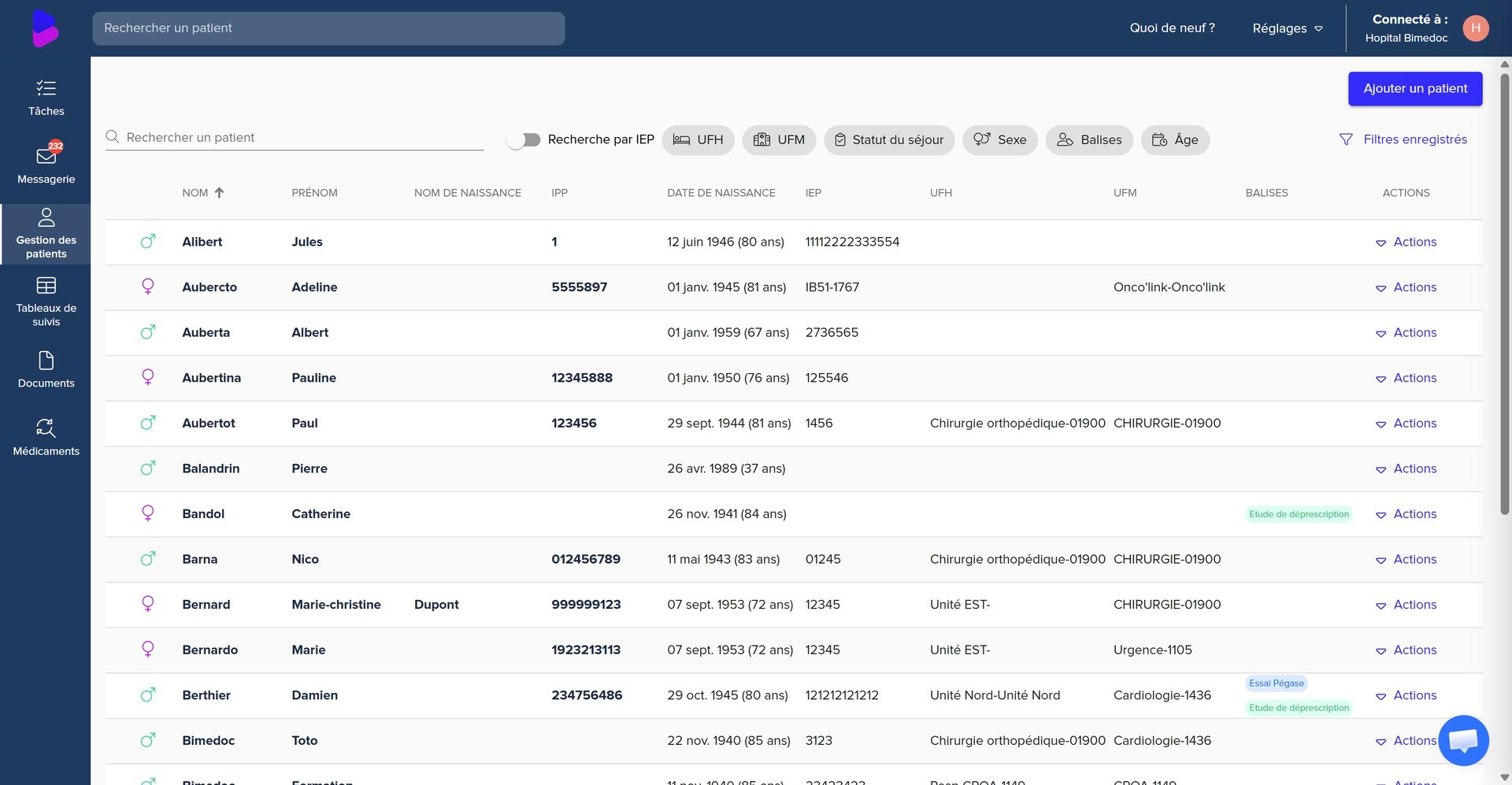Expand Actions for Auberta Albert

(1406, 332)
